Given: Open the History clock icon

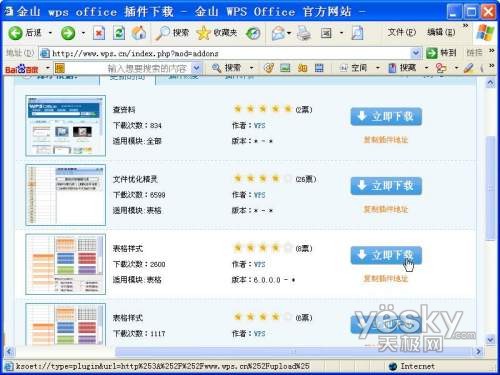Looking at the screenshot, I should coord(253,33).
